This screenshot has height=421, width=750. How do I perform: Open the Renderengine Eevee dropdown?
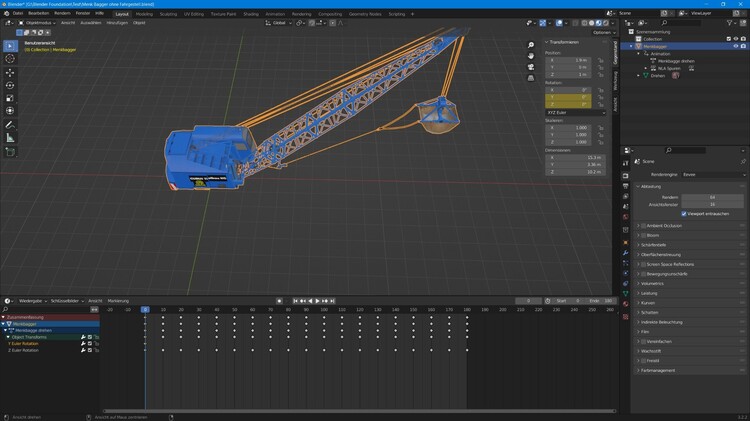point(713,174)
